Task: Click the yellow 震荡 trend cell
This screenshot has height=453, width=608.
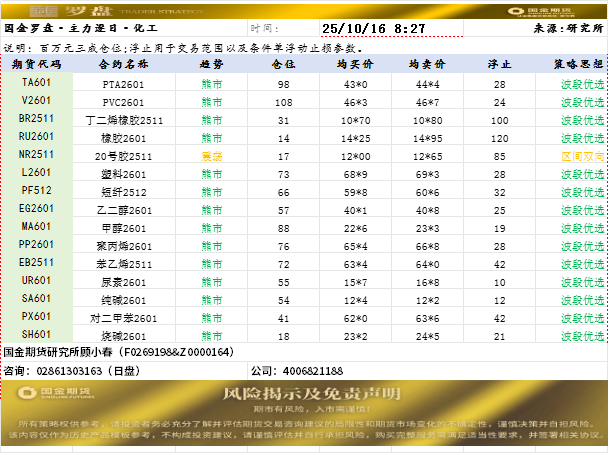Action: [x=212, y=156]
